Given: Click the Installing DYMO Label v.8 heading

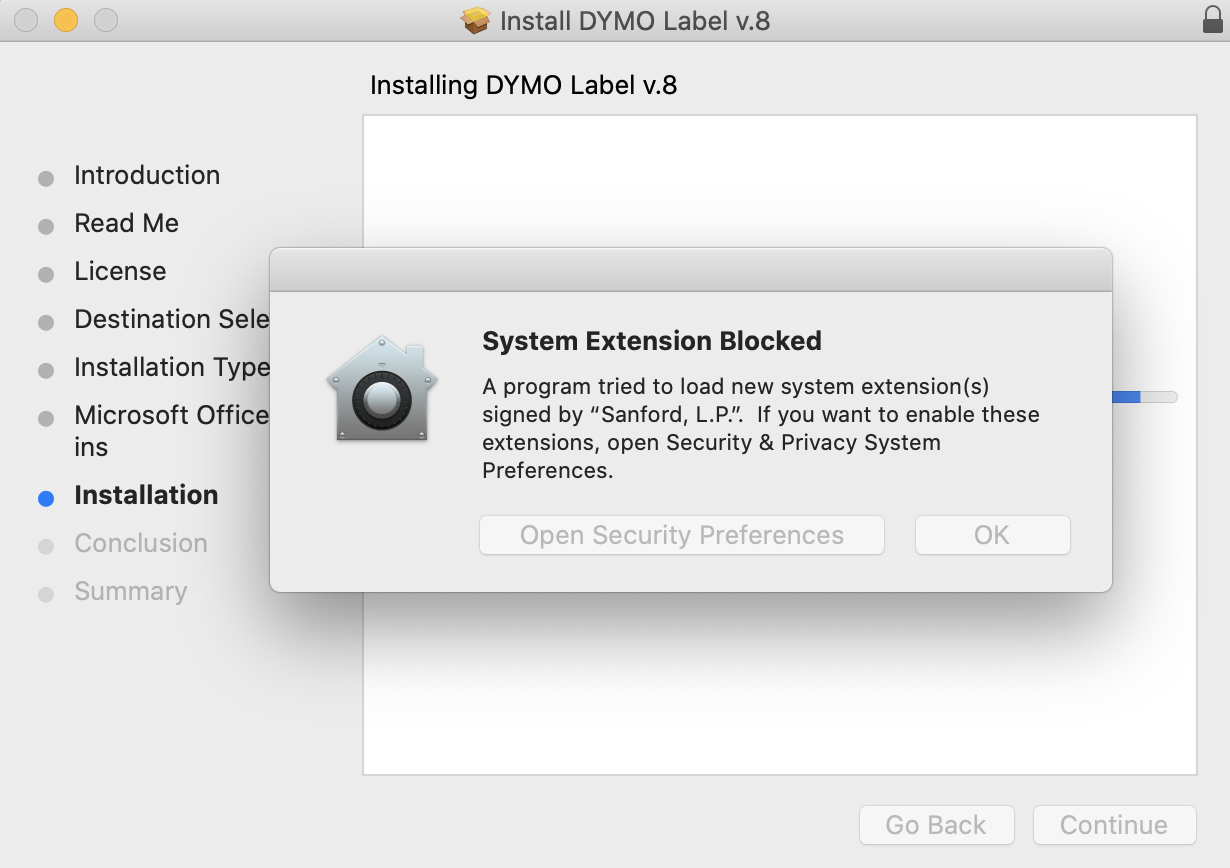Looking at the screenshot, I should pos(523,85).
